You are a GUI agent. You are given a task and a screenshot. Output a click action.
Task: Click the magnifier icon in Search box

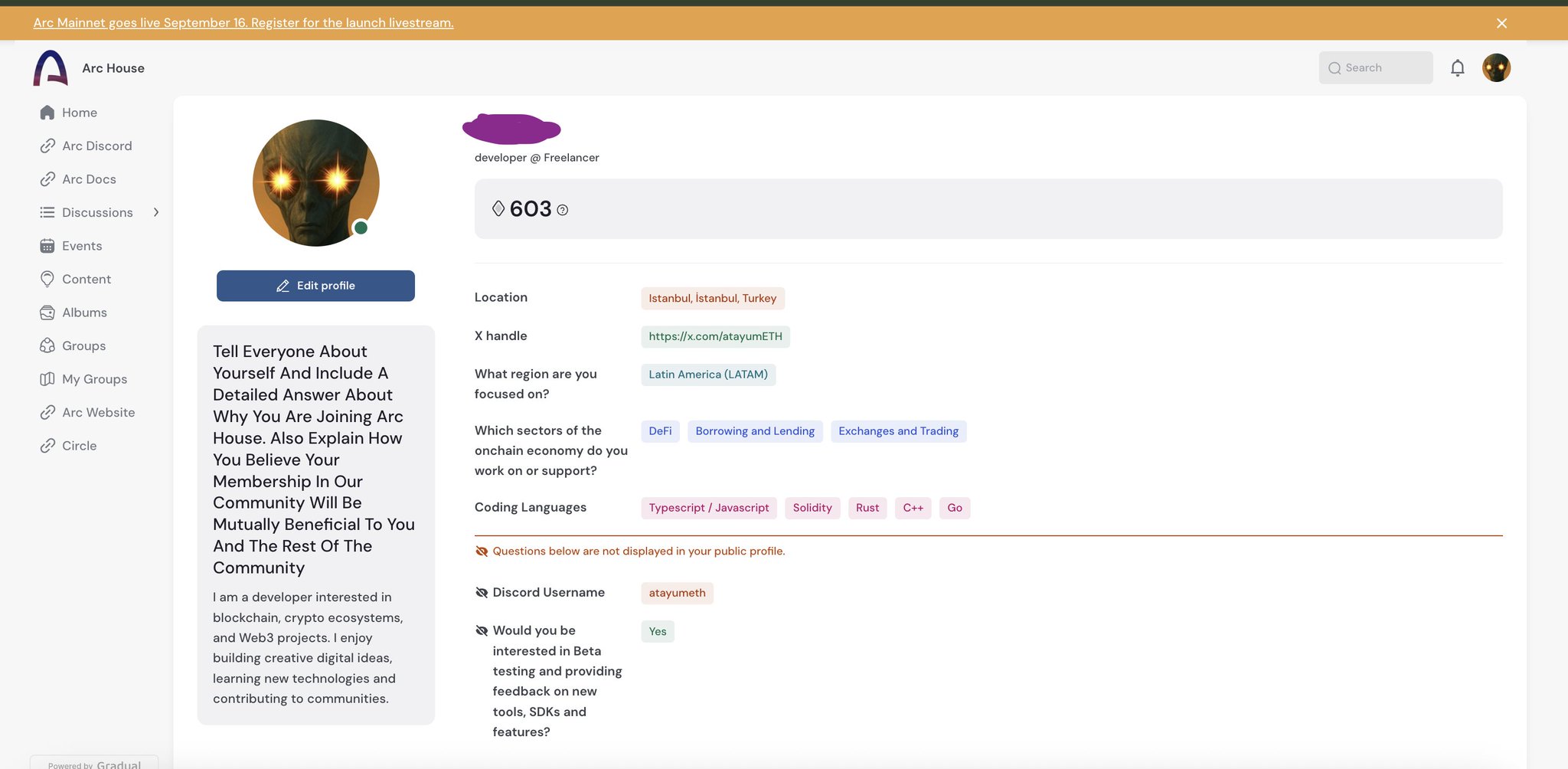[1334, 68]
